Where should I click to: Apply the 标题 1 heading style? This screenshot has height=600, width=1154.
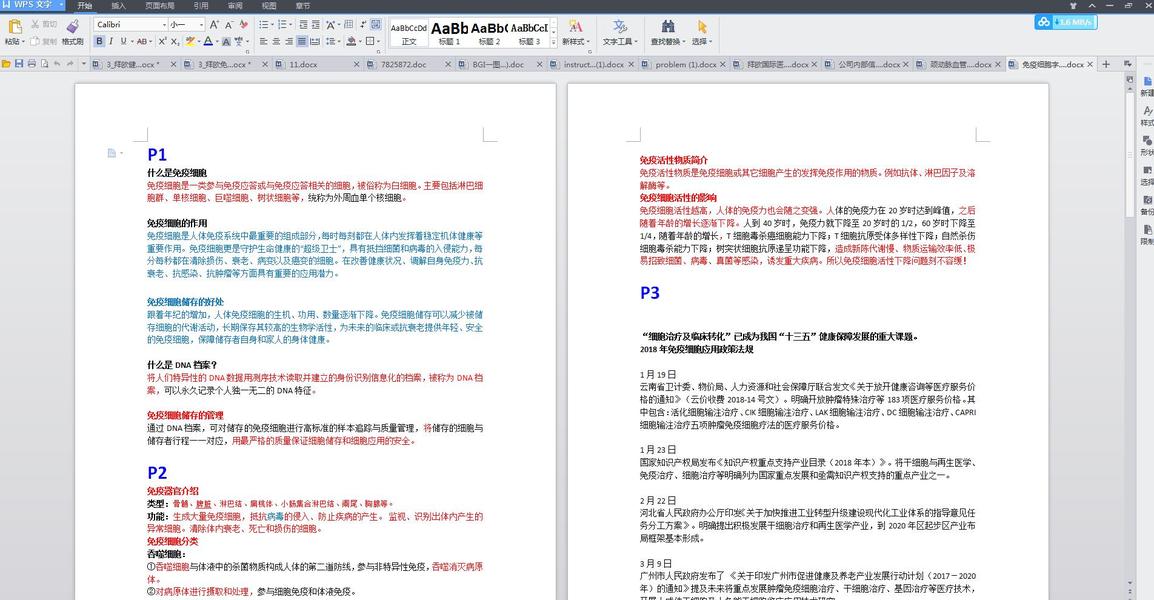(449, 34)
